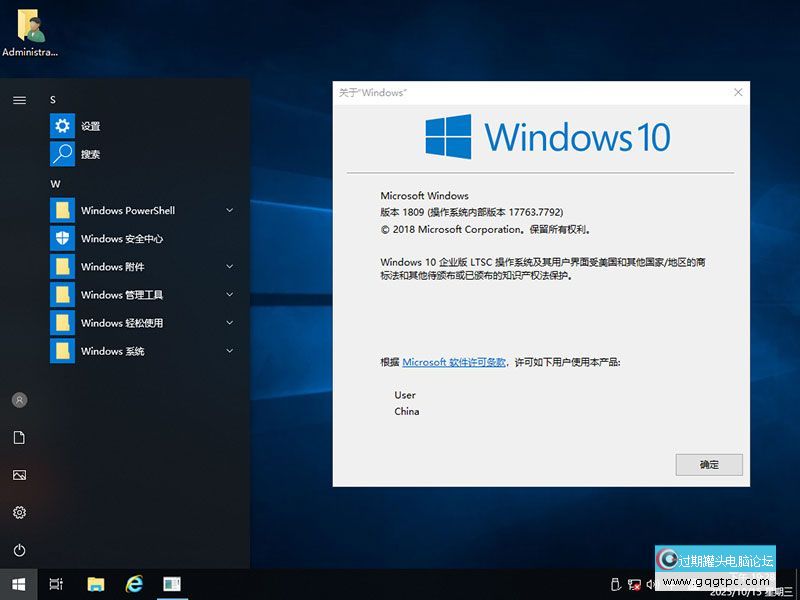Open 设置 (Settings) from the Start menu list

[90, 126]
